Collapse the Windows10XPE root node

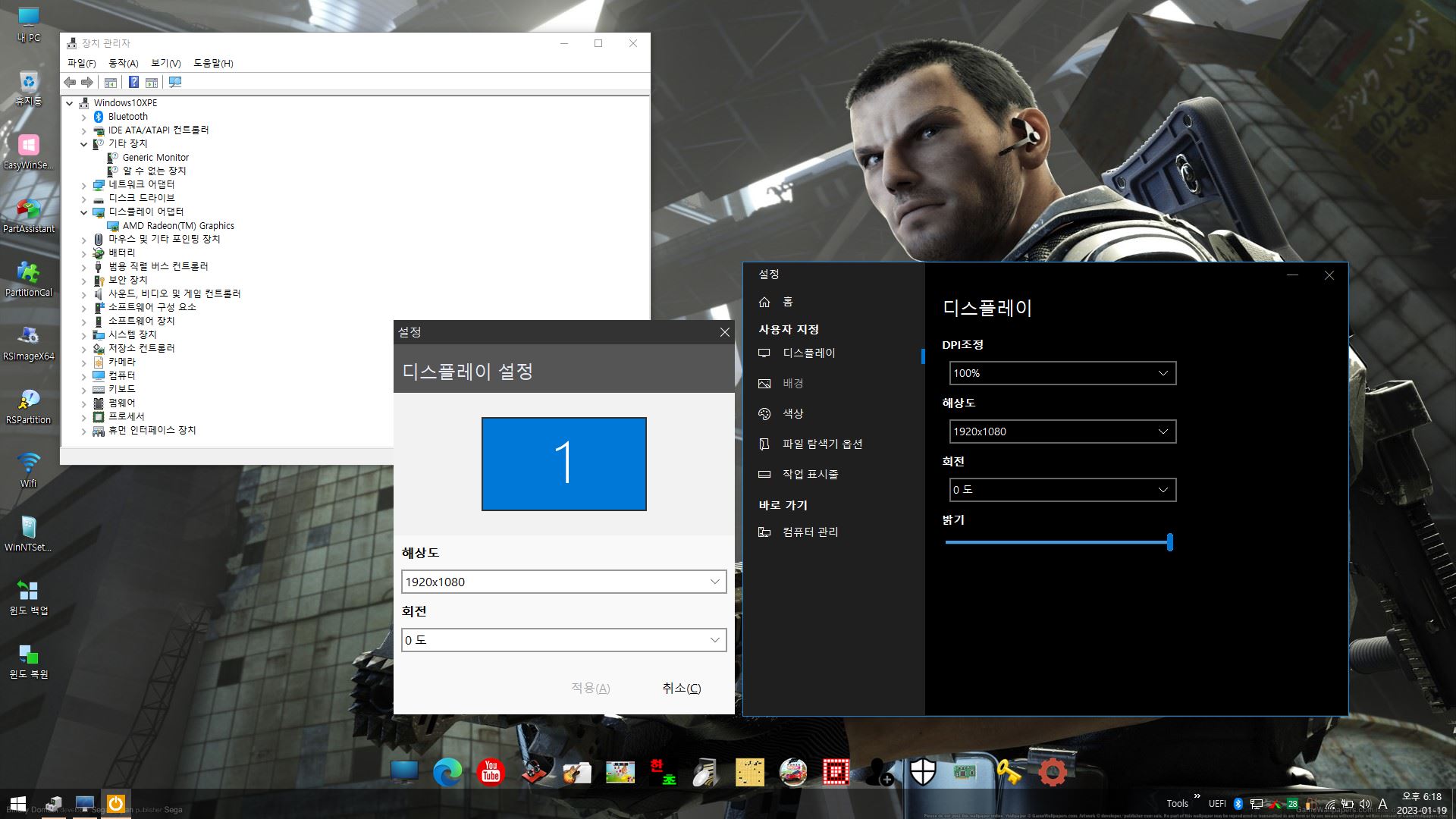point(70,103)
